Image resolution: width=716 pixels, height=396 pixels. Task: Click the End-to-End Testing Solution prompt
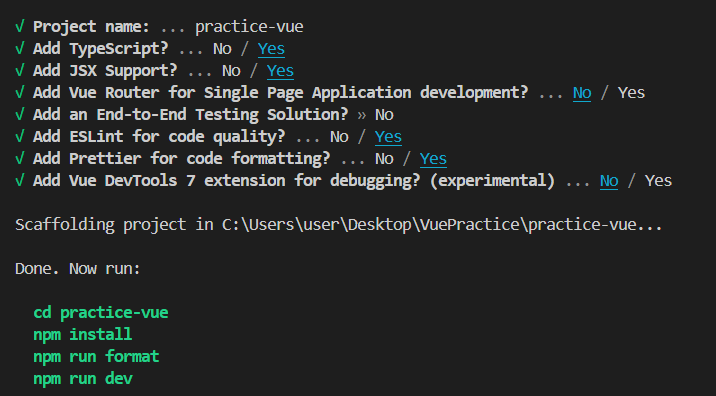(190, 114)
